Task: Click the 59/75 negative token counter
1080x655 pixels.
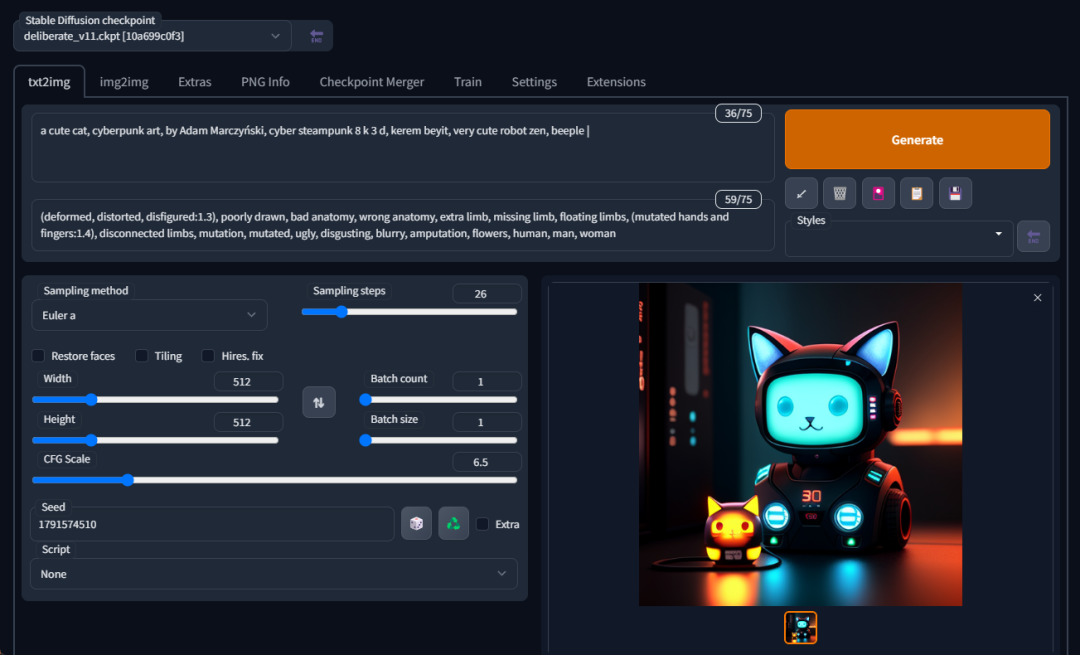Action: [x=738, y=199]
